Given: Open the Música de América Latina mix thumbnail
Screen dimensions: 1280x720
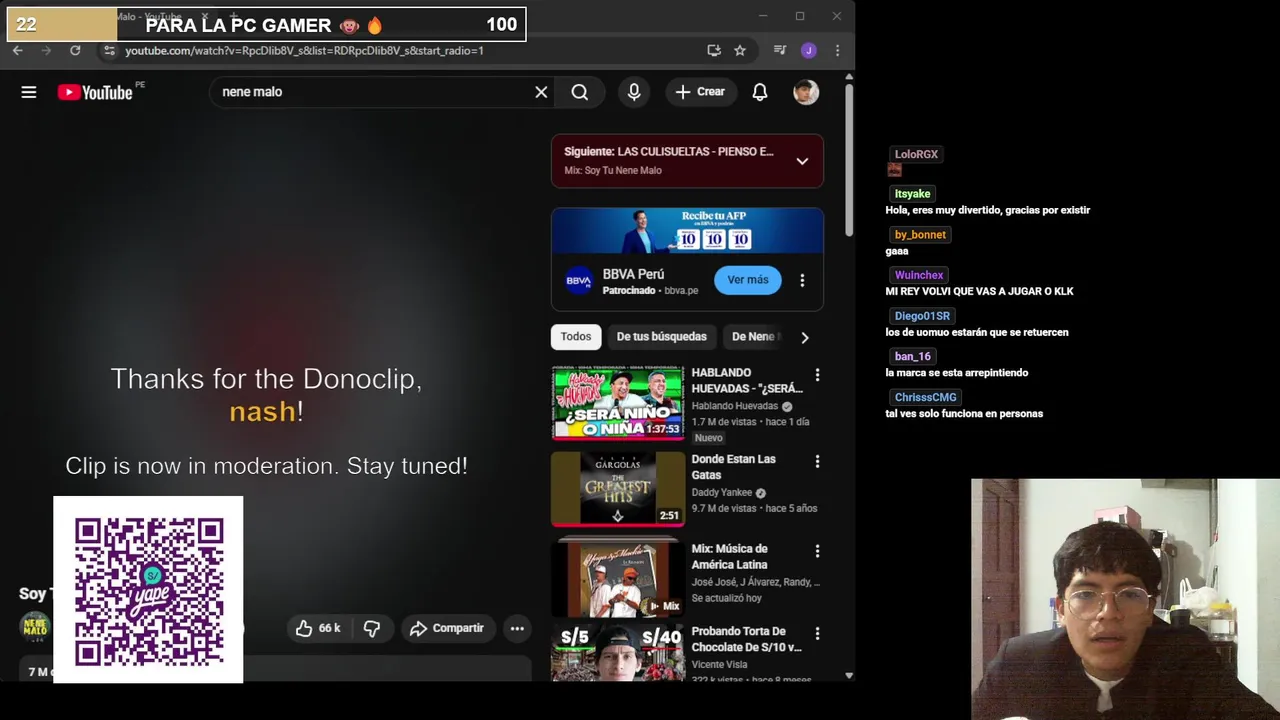Looking at the screenshot, I should click(x=618, y=577).
